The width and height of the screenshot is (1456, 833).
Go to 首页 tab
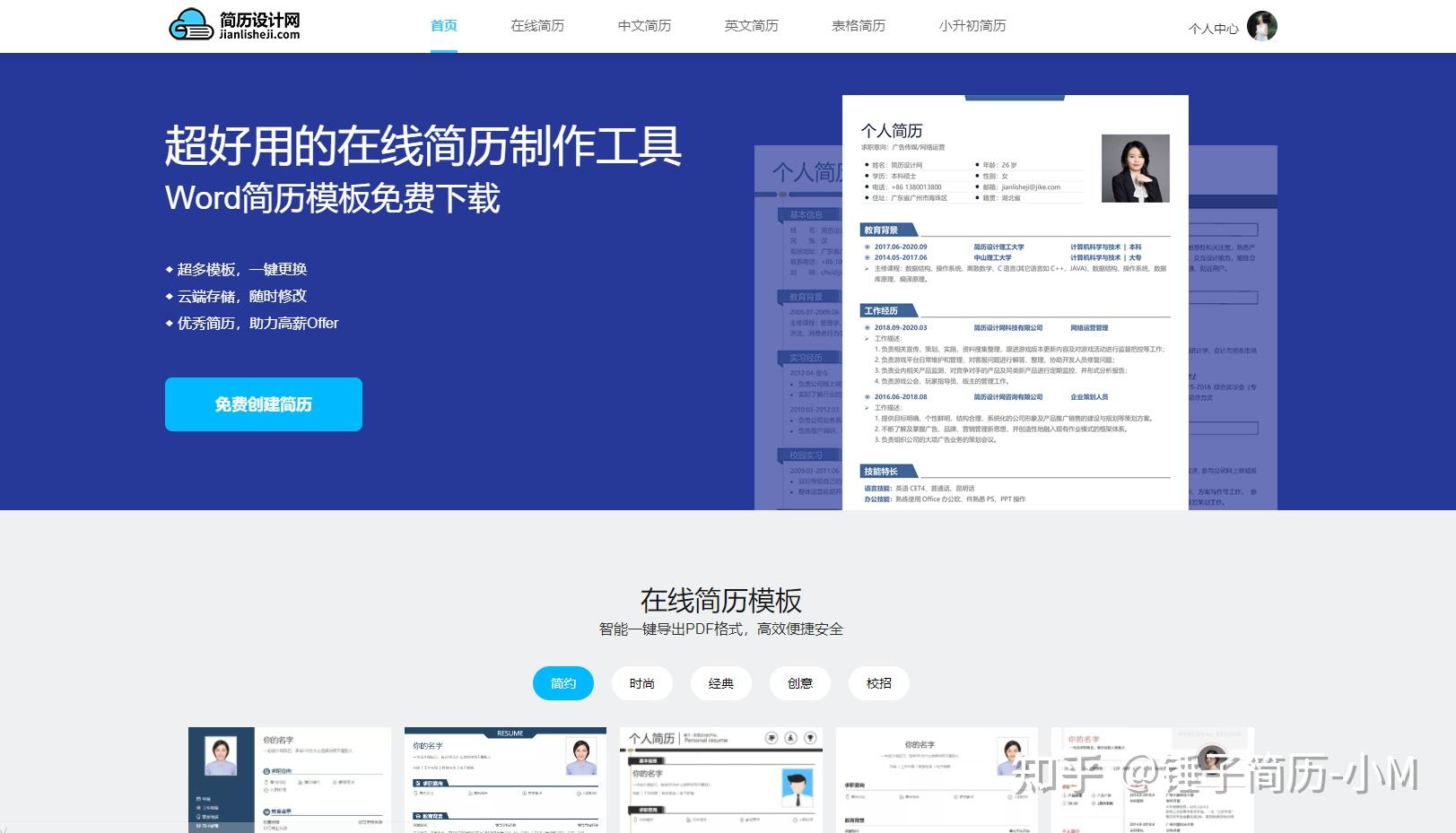point(444,26)
